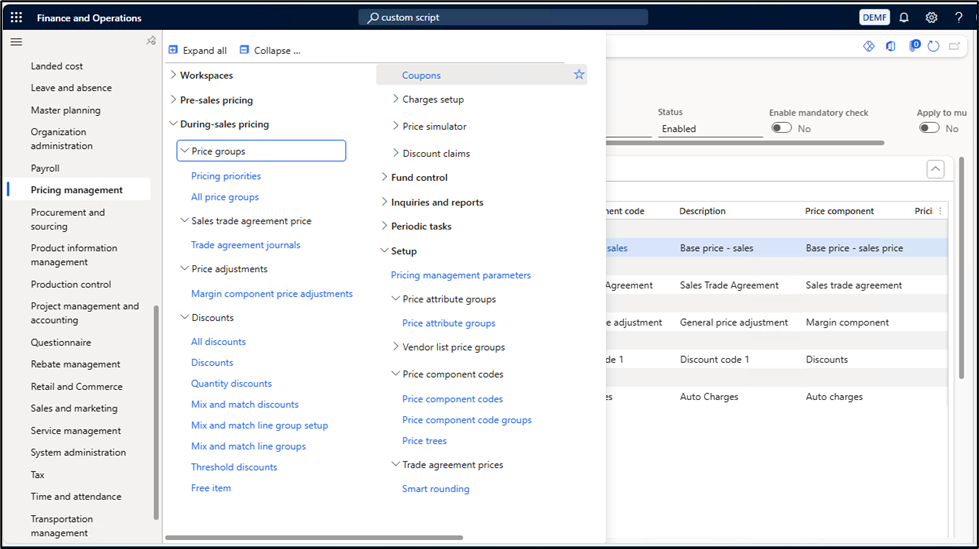Open page in new window icon

[x=954, y=46]
